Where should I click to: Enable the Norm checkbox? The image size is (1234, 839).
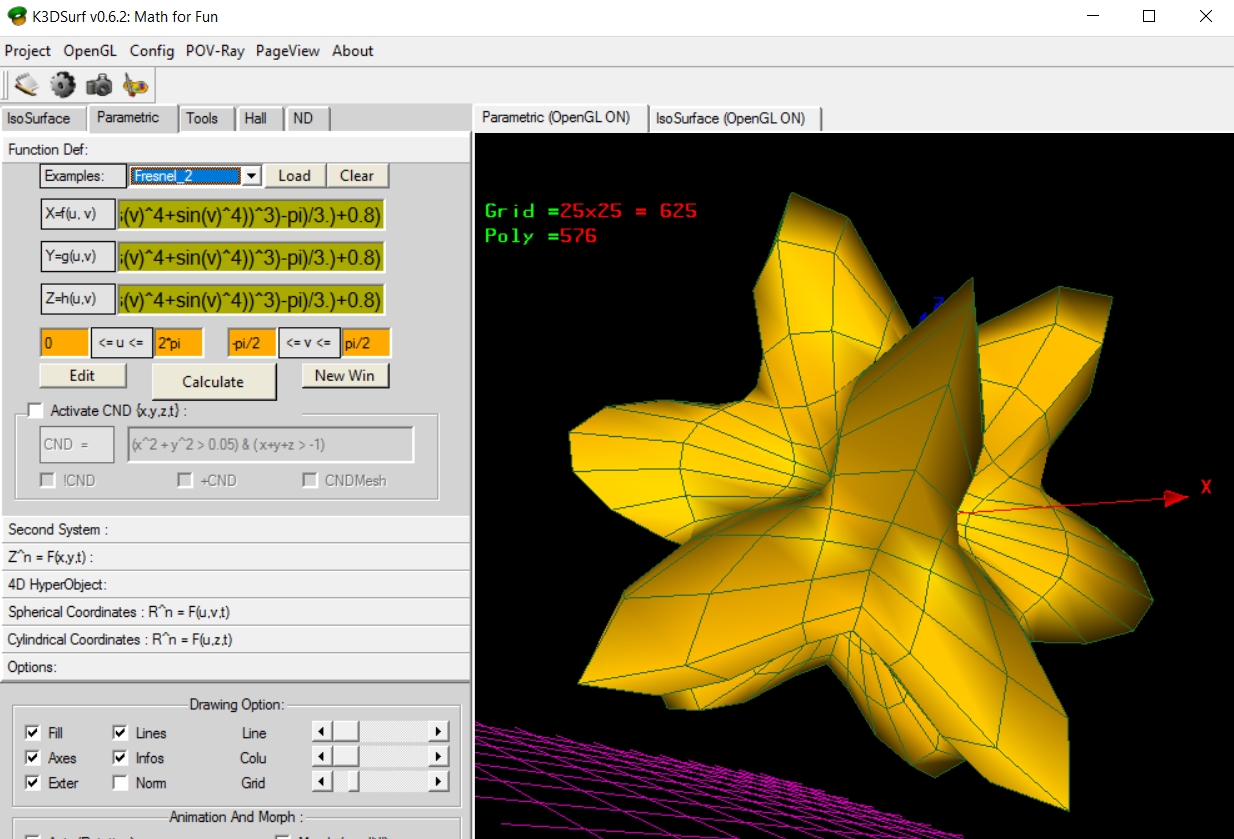tap(120, 783)
